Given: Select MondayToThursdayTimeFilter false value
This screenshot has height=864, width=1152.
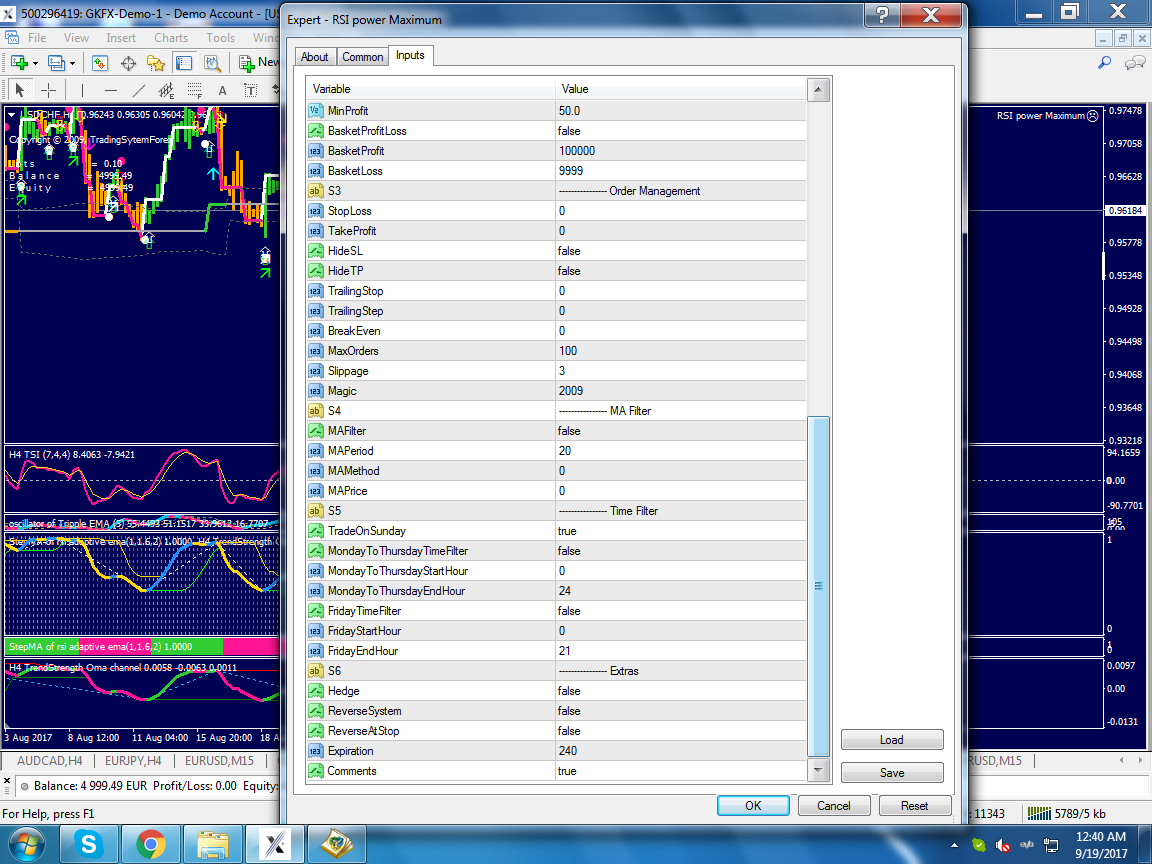Looking at the screenshot, I should (680, 550).
